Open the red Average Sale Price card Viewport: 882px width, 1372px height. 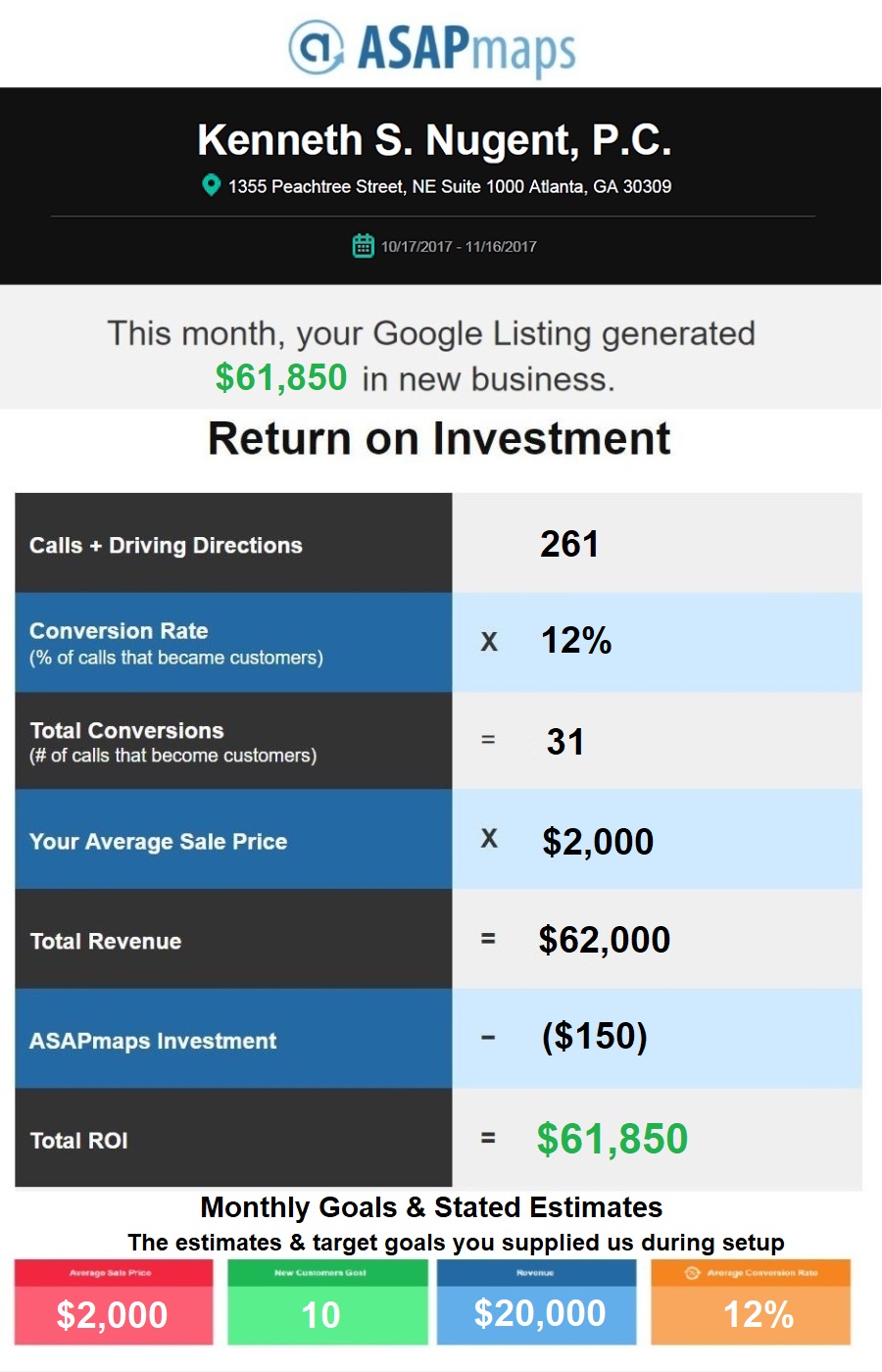point(113,1302)
